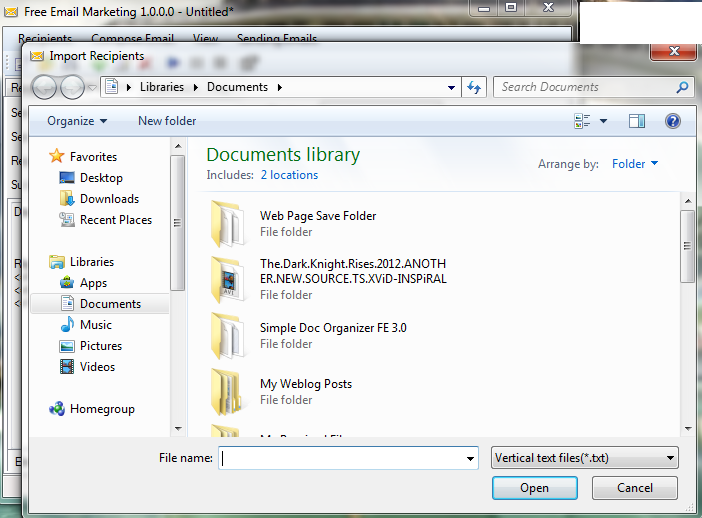Select the Videos library

(87, 367)
